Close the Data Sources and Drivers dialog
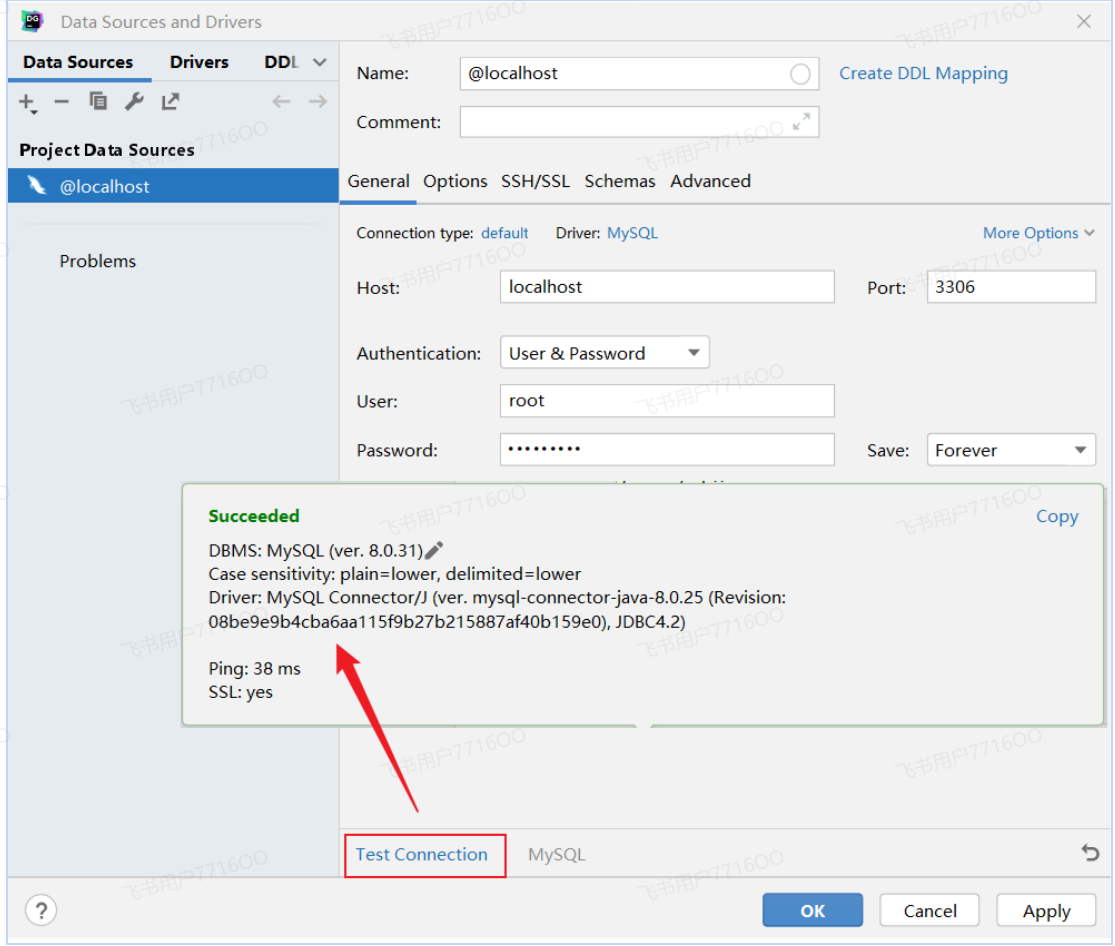The image size is (1115, 946). tap(1084, 21)
